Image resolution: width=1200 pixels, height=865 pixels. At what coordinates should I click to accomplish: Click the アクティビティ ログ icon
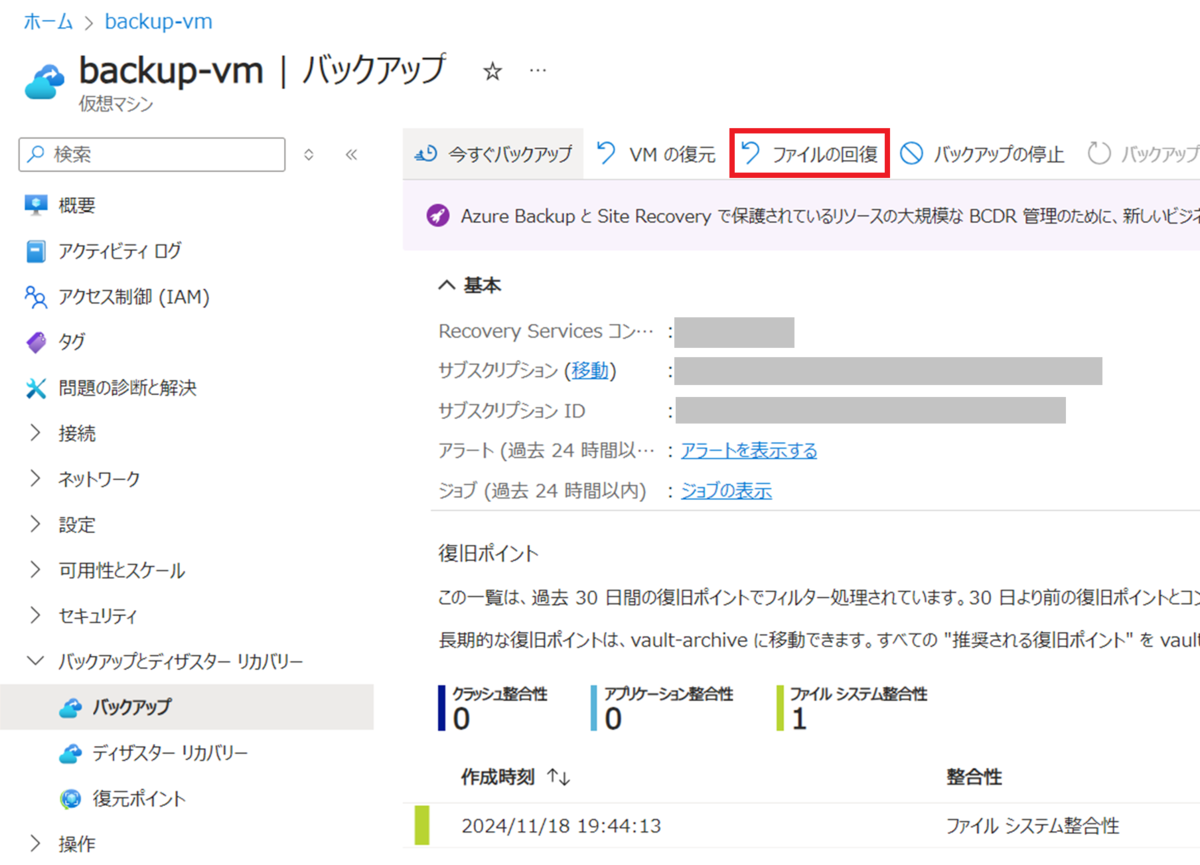36,251
